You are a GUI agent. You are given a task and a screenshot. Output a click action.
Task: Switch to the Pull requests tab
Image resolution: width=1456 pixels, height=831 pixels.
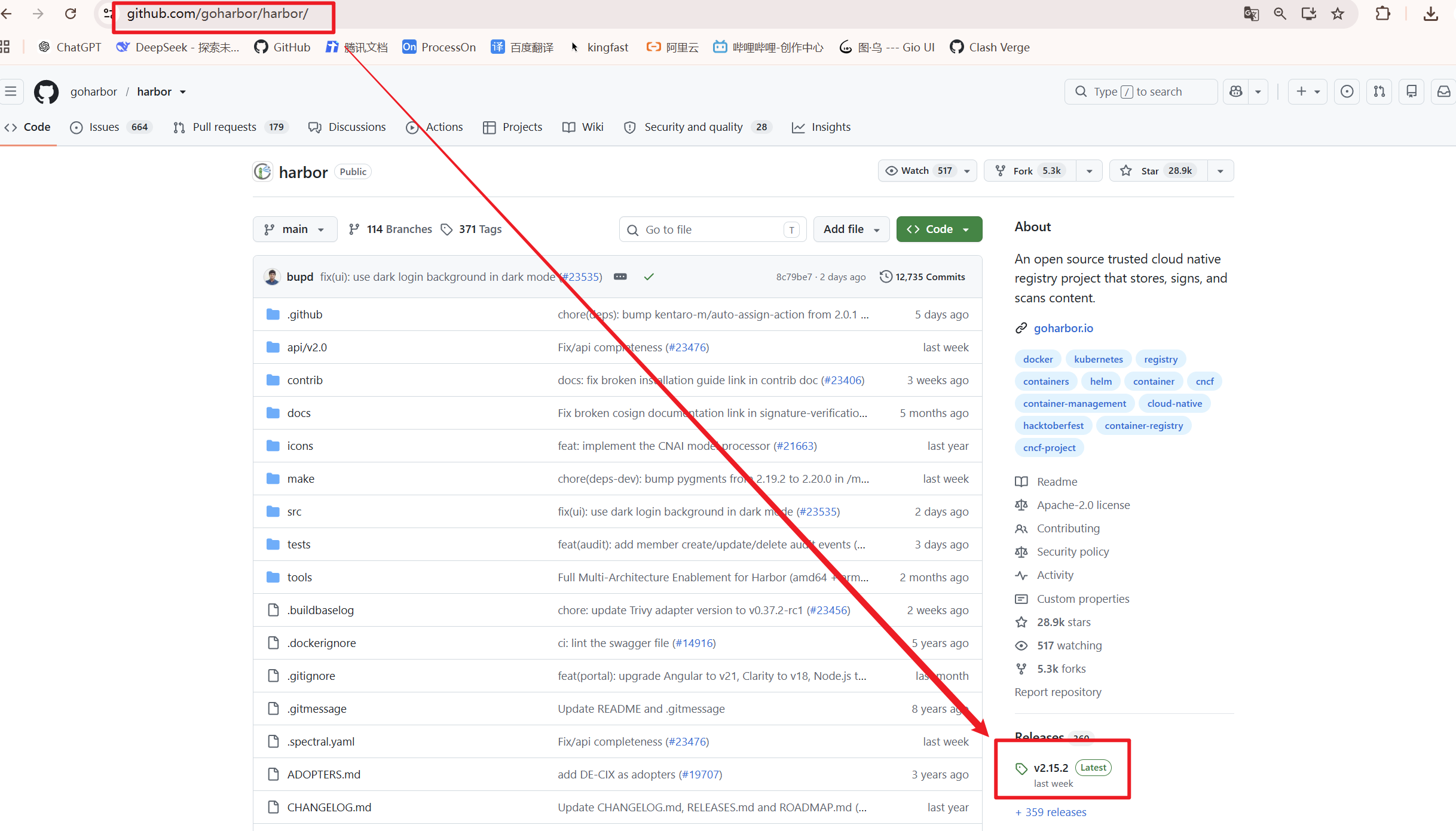(x=231, y=127)
